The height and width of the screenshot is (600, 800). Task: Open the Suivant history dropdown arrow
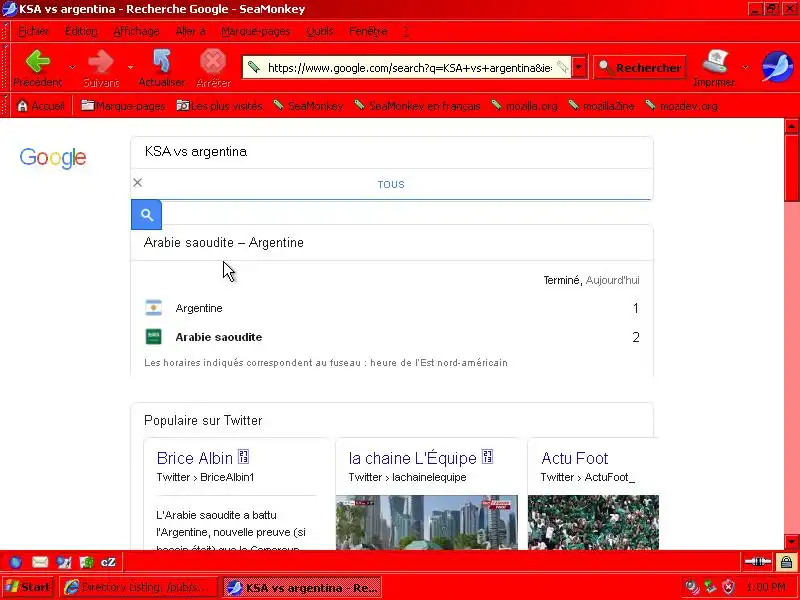130,67
